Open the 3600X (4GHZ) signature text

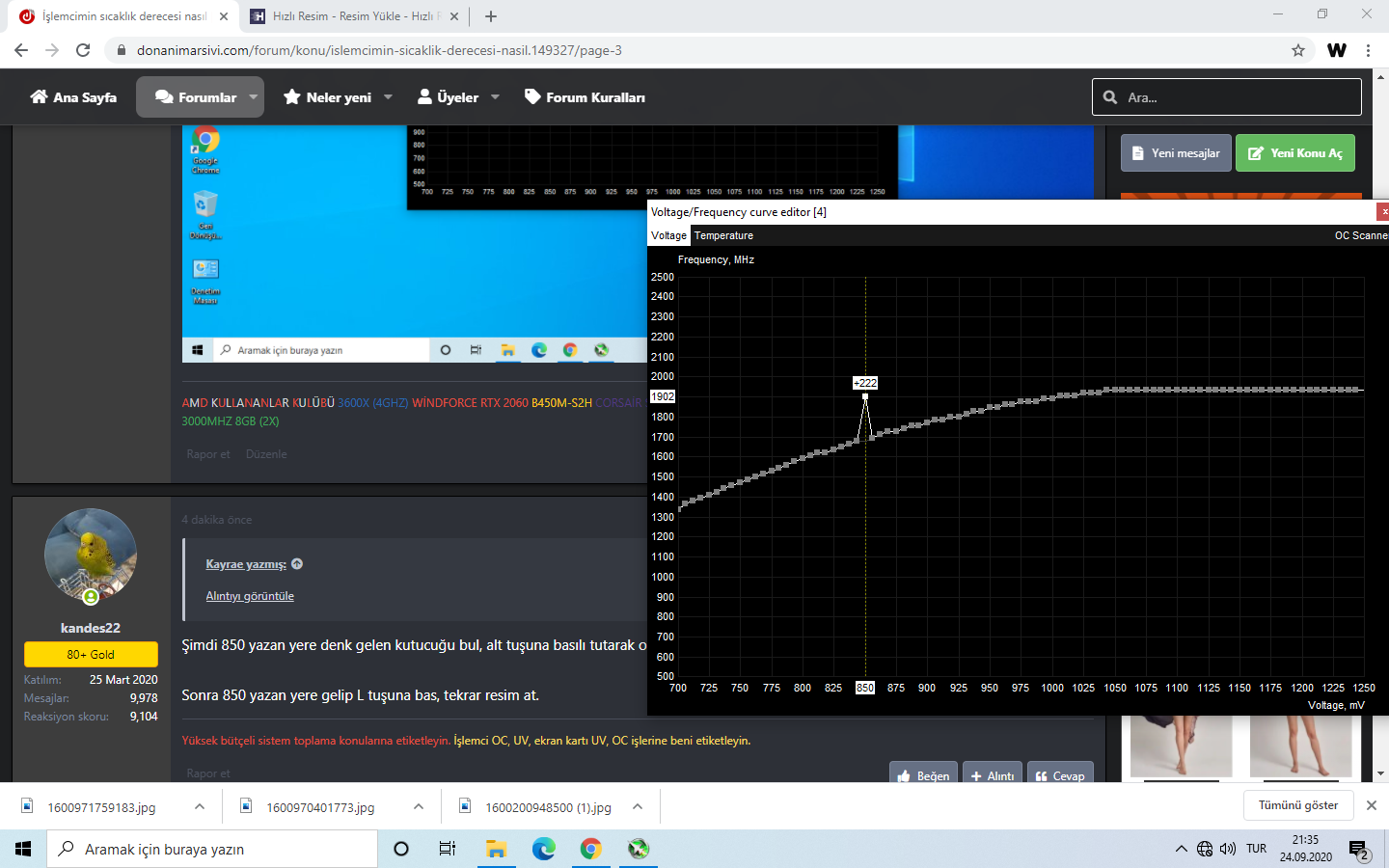coord(373,403)
